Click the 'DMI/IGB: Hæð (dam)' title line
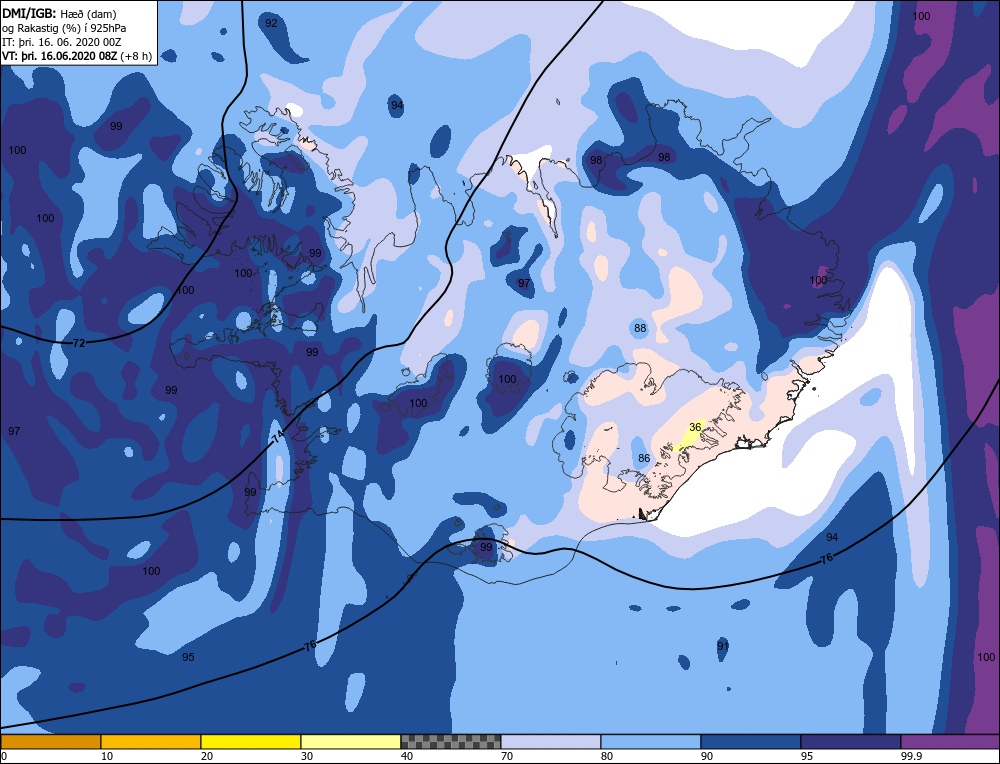Image resolution: width=1000 pixels, height=764 pixels. (59, 13)
